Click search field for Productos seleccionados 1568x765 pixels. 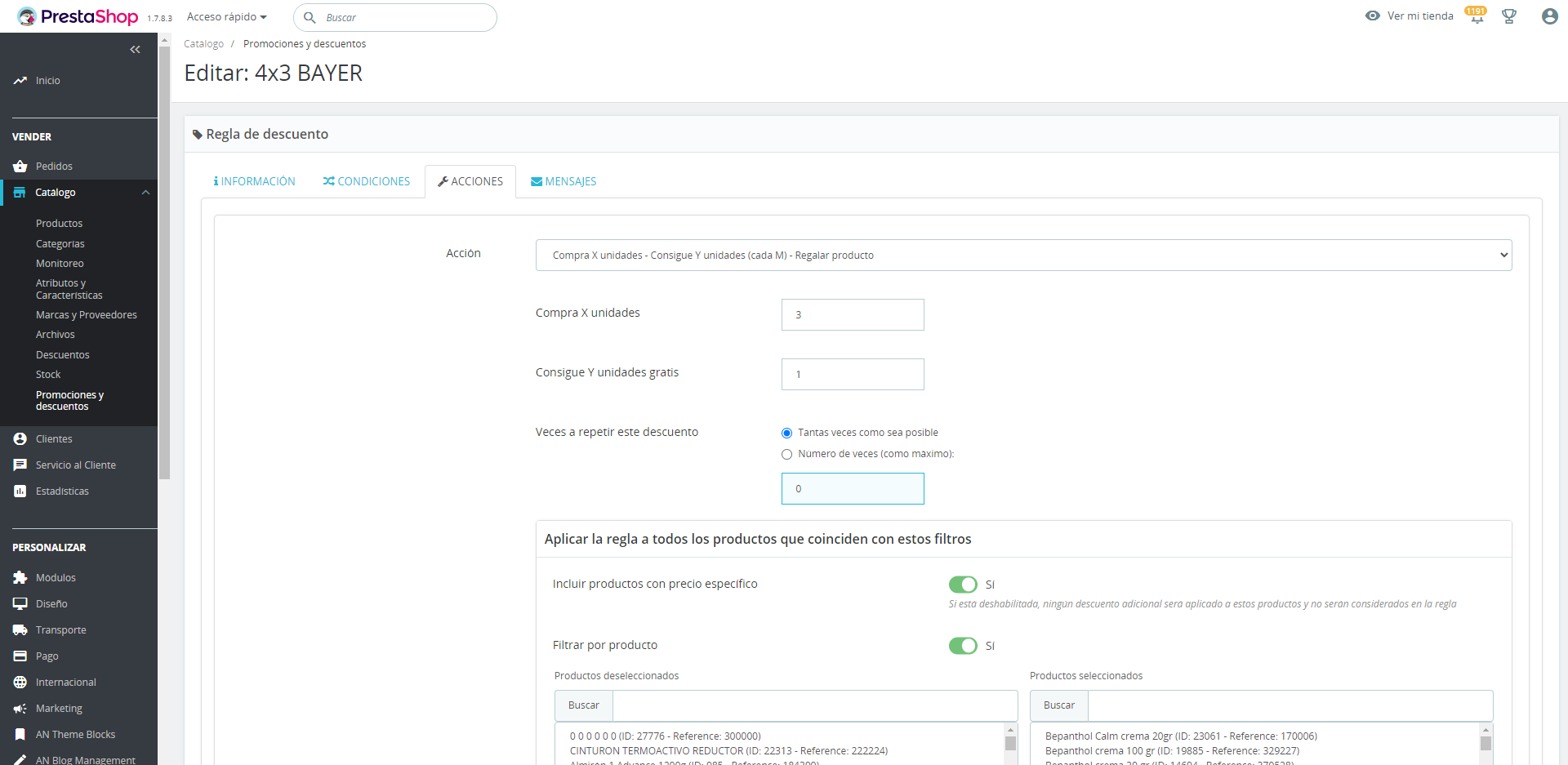click(x=1290, y=706)
